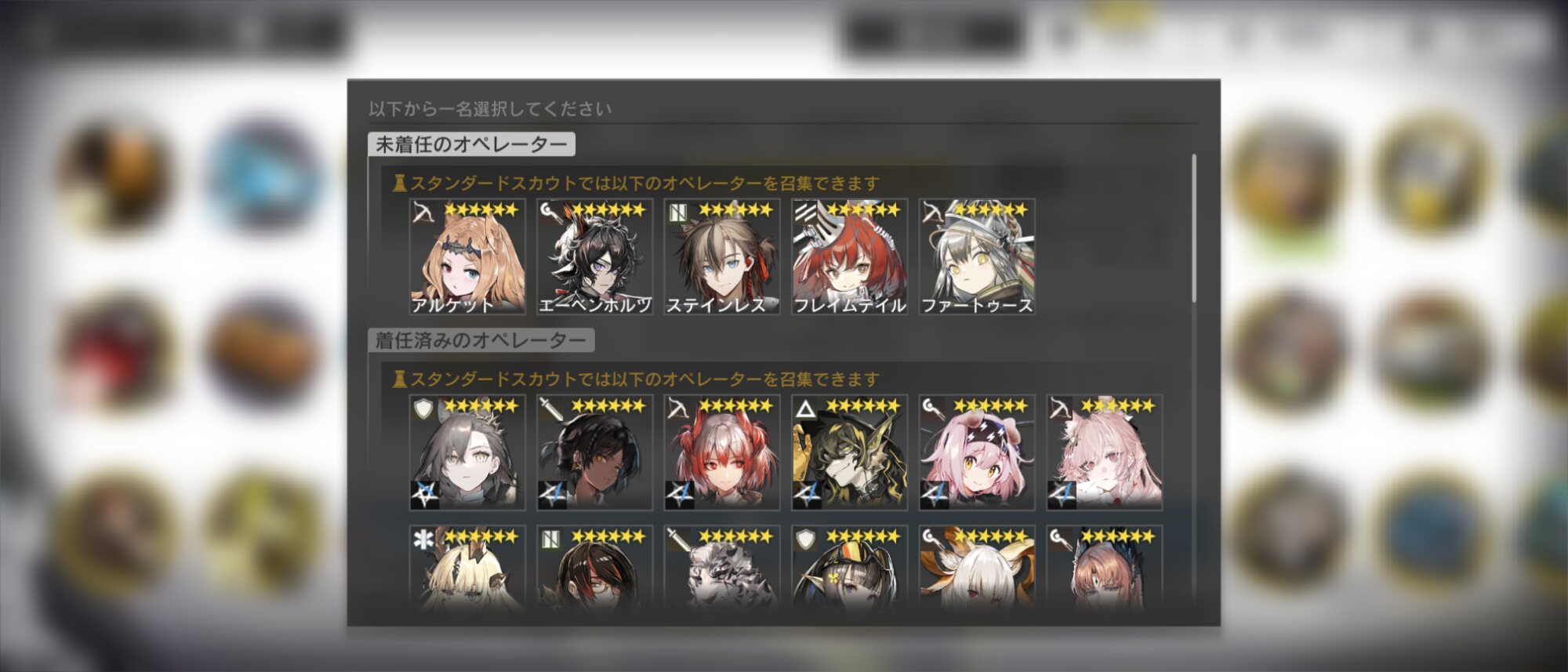Open 未着任のオペレーター section header
Screen dimensions: 1568x672
coord(471,144)
